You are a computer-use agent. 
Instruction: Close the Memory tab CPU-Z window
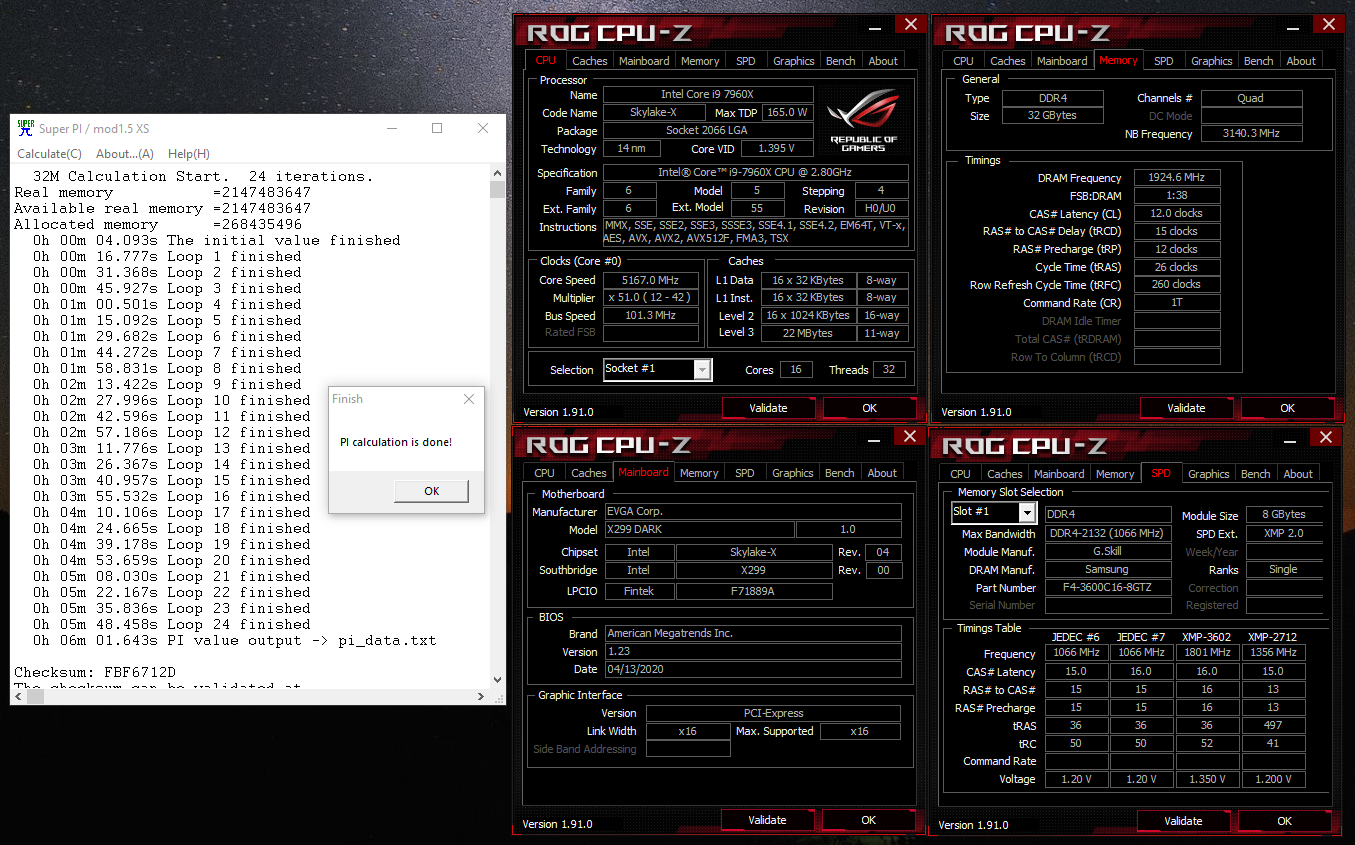pyautogui.click(x=1327, y=24)
